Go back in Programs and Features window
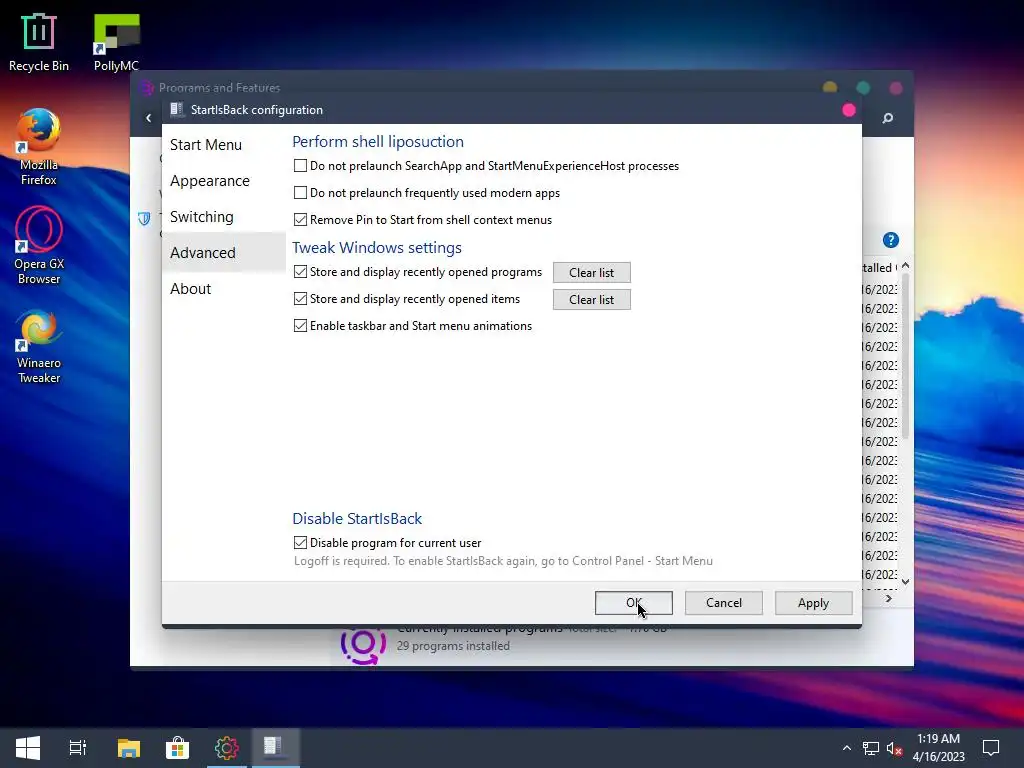1024x768 pixels. (x=148, y=118)
